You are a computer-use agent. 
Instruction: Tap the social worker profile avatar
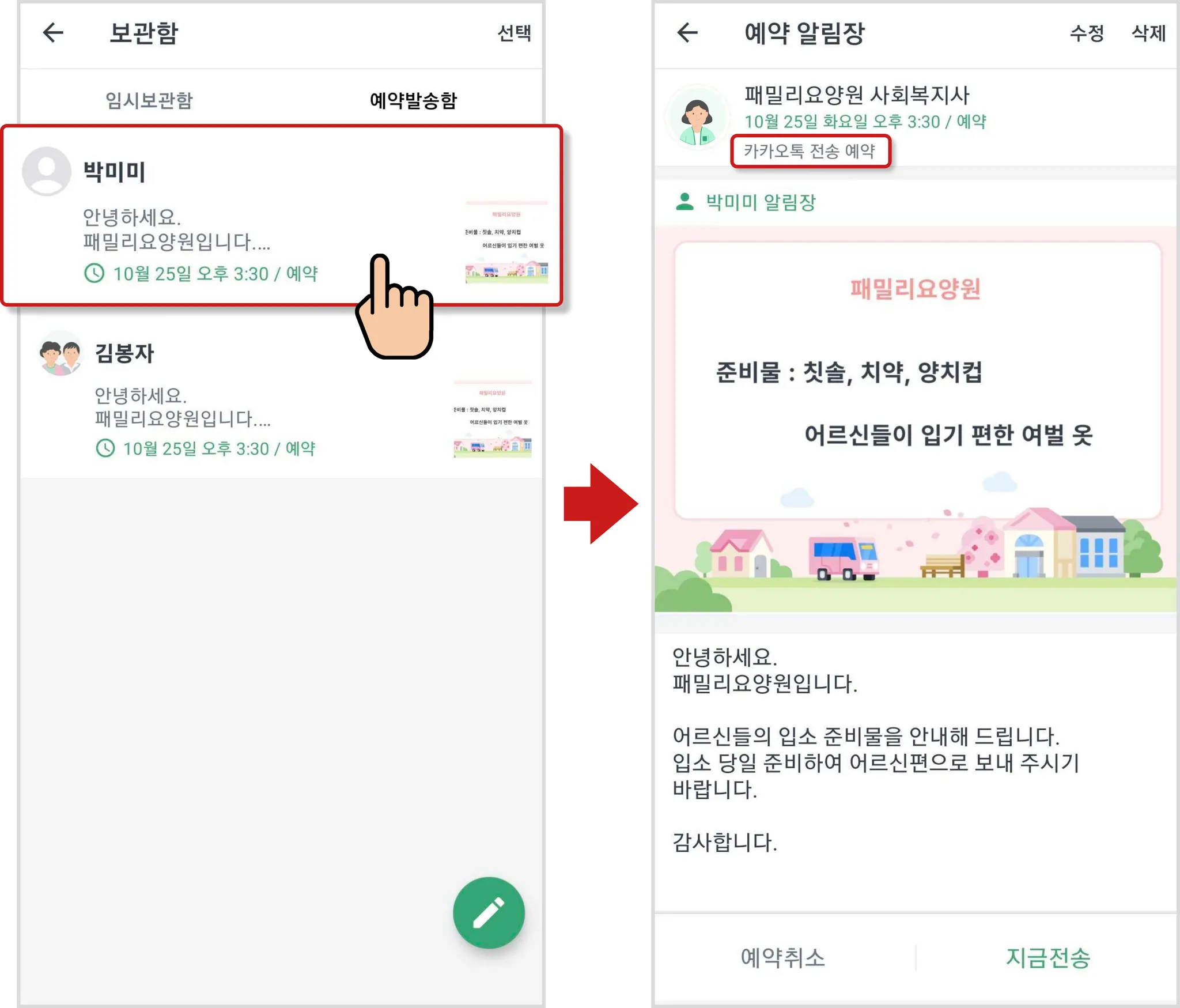[697, 118]
